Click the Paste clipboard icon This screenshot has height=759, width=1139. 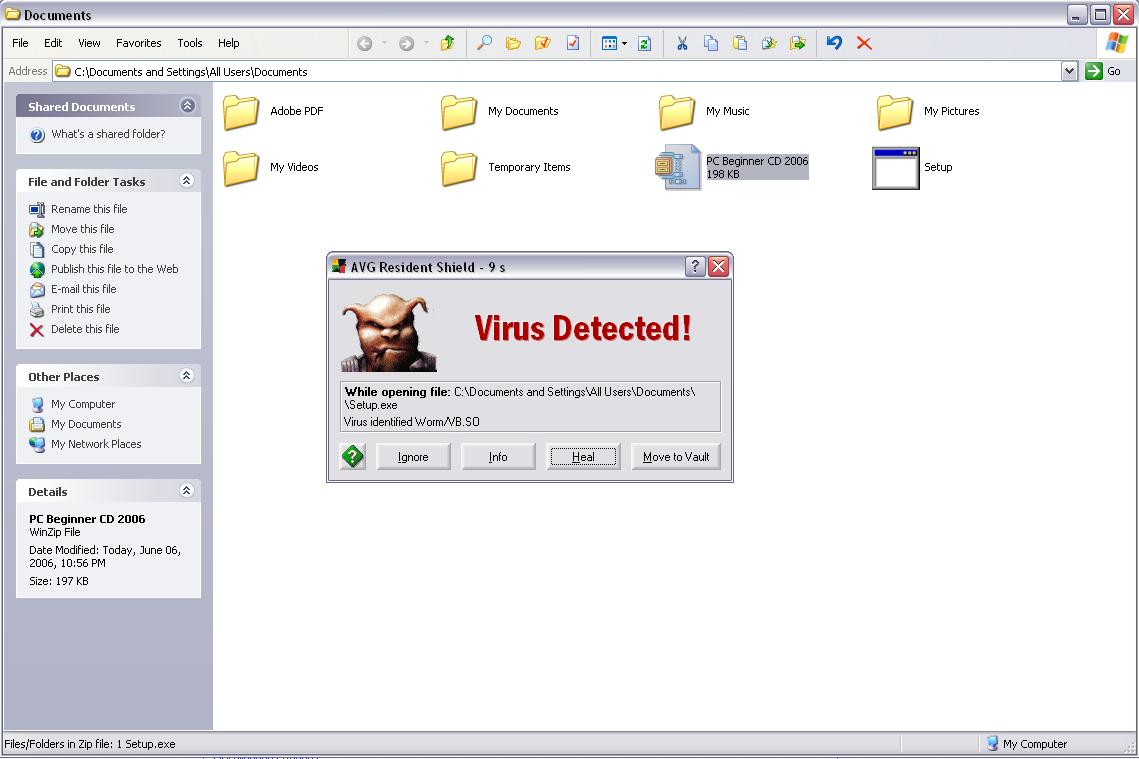coord(739,44)
